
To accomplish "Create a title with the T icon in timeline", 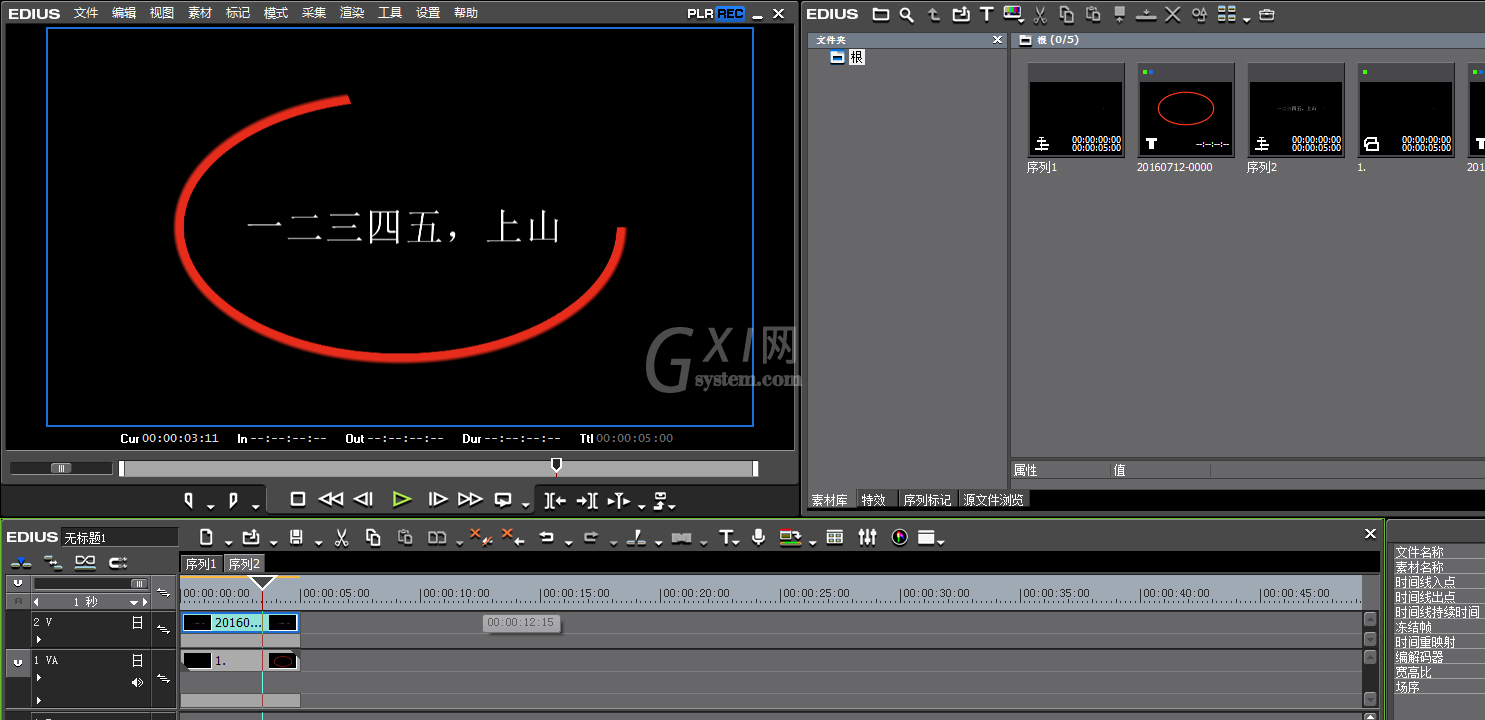I will [726, 537].
